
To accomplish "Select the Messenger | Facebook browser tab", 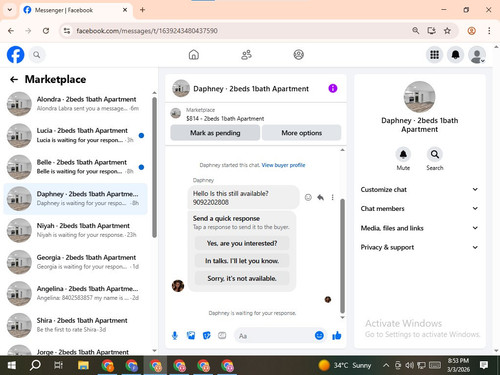I will pyautogui.click(x=76, y=10).
